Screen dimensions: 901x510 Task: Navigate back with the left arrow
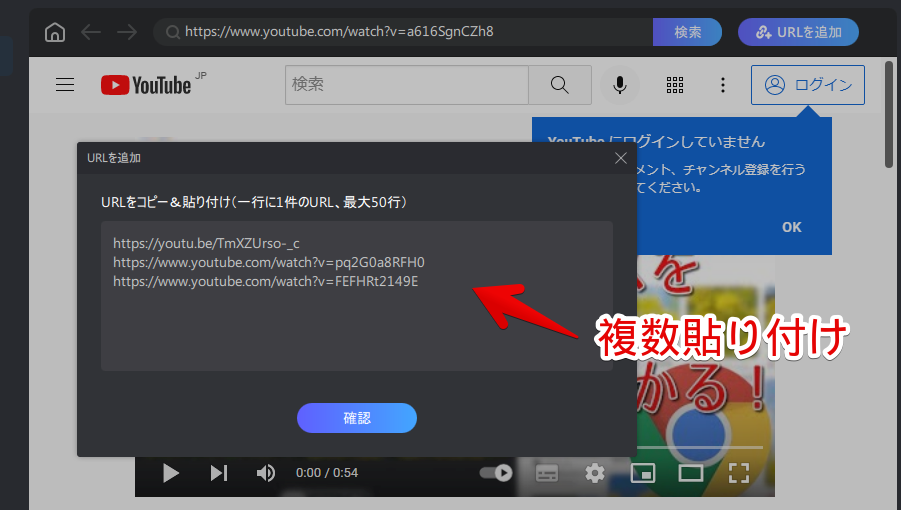click(x=91, y=32)
